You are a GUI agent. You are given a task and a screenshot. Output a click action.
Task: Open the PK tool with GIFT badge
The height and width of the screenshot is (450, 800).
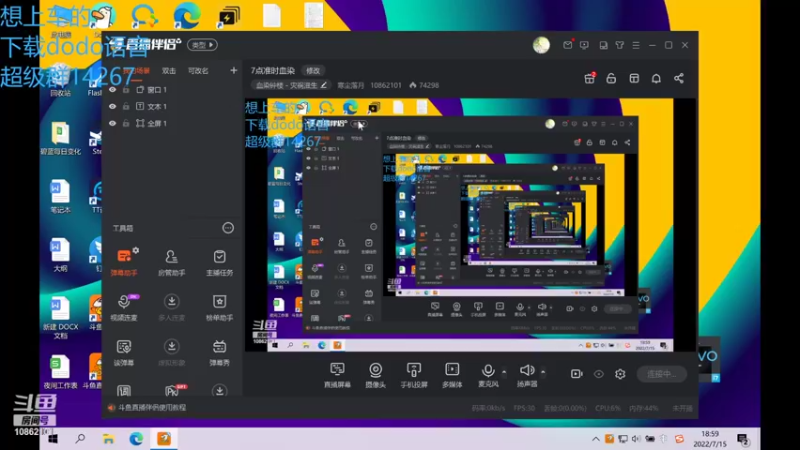pyautogui.click(x=173, y=390)
